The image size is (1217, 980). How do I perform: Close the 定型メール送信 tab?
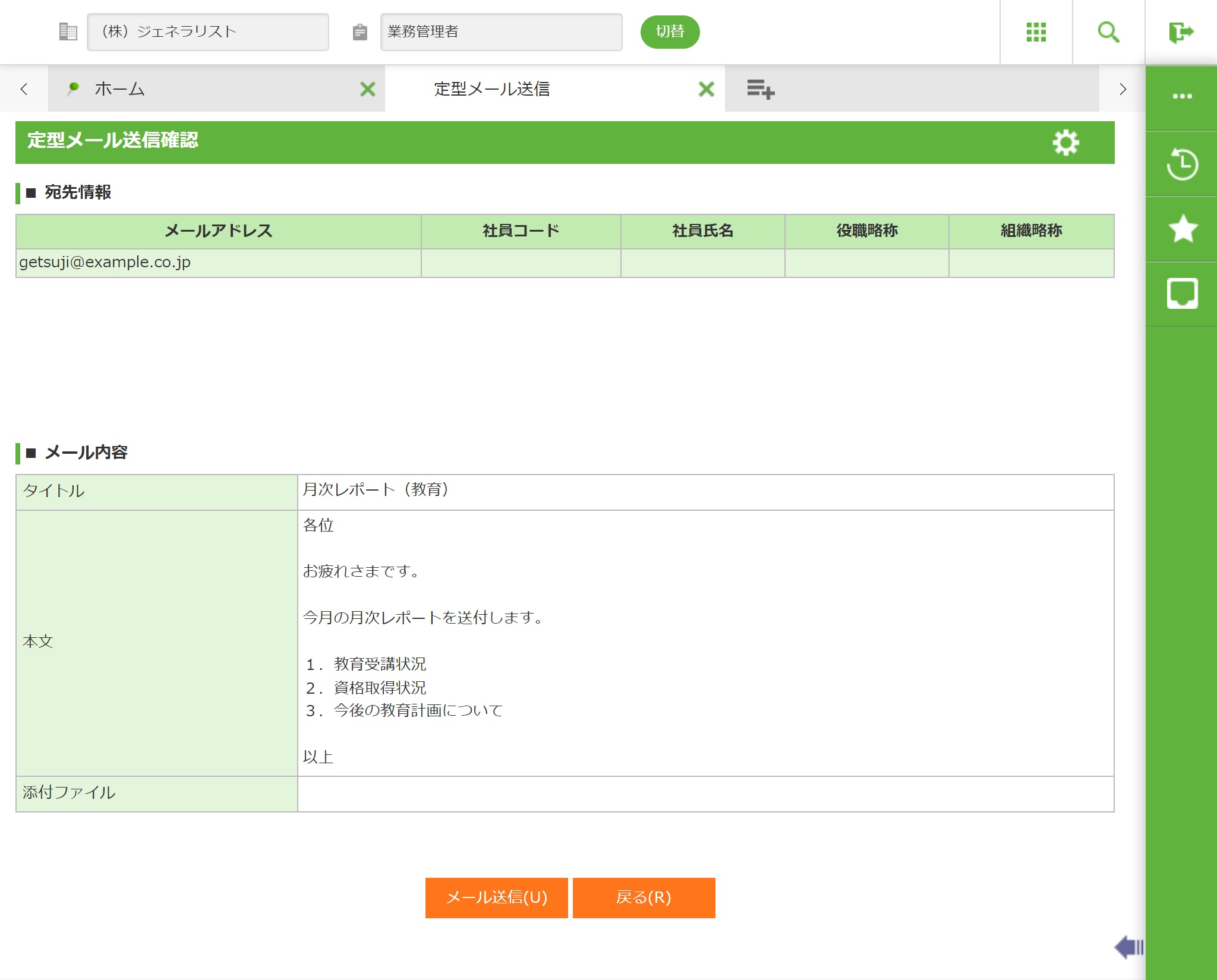pos(706,89)
